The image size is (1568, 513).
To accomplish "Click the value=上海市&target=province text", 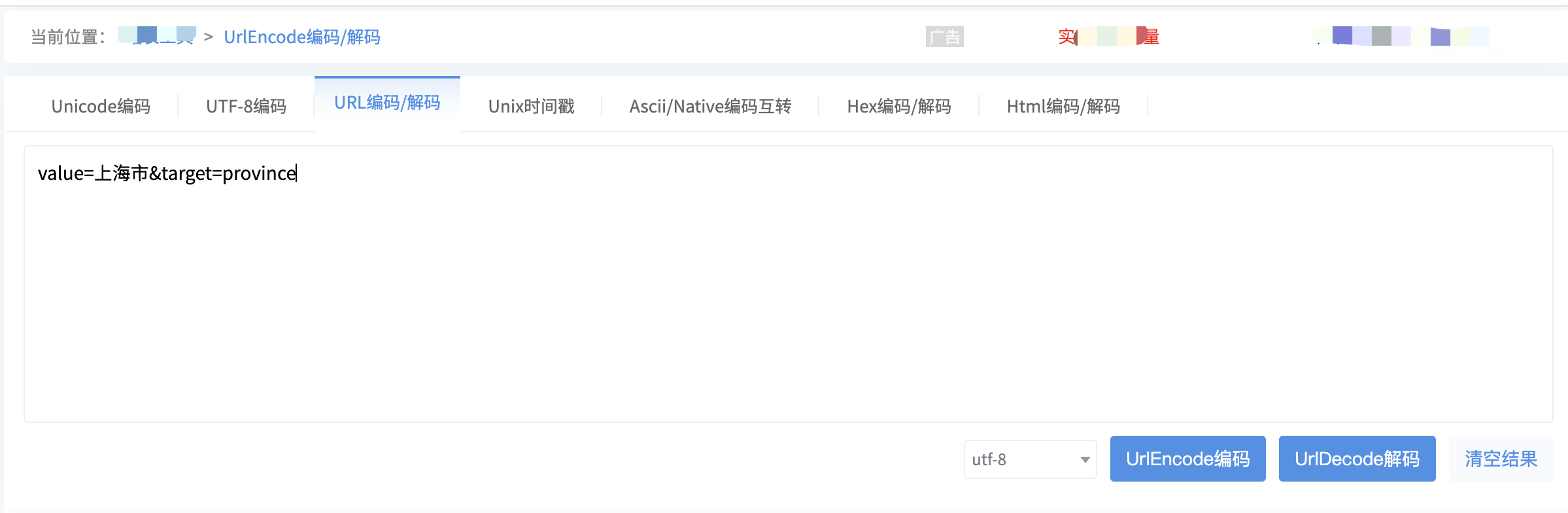I will pyautogui.click(x=167, y=173).
